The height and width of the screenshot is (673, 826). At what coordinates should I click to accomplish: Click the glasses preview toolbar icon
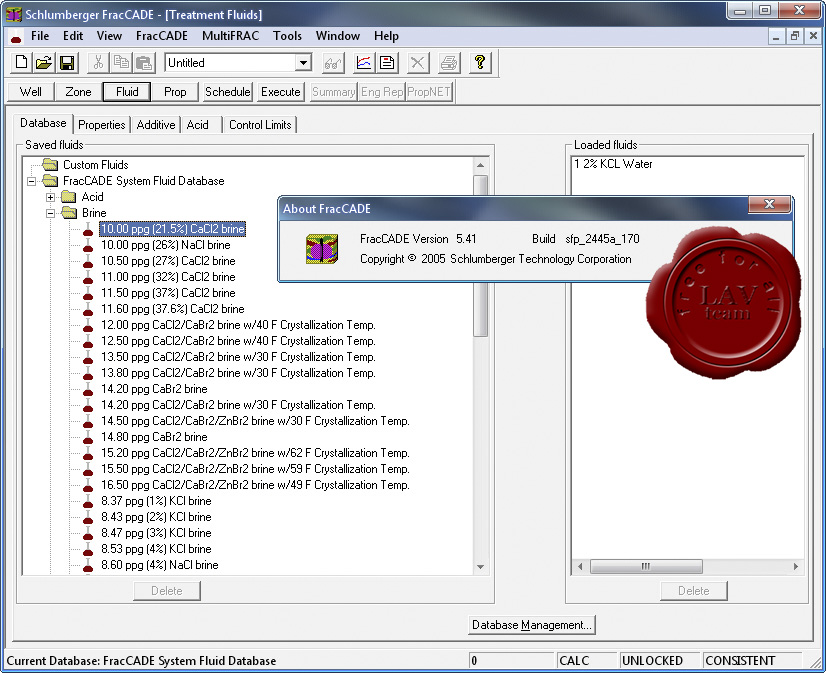click(332, 63)
